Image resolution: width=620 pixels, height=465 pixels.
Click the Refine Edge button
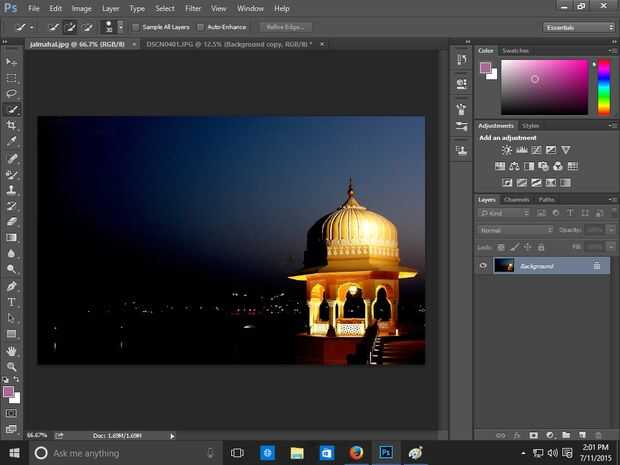click(284, 27)
